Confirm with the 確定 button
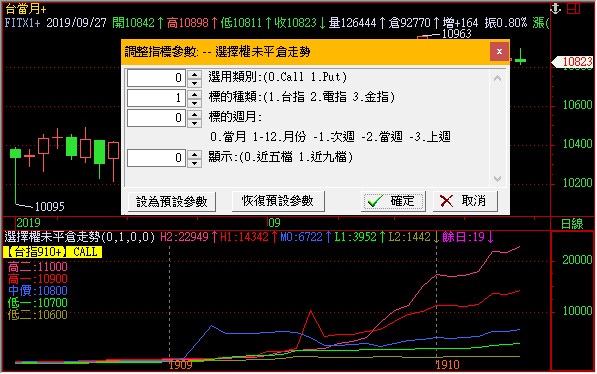Screen dimensions: 597x374 point(393,201)
